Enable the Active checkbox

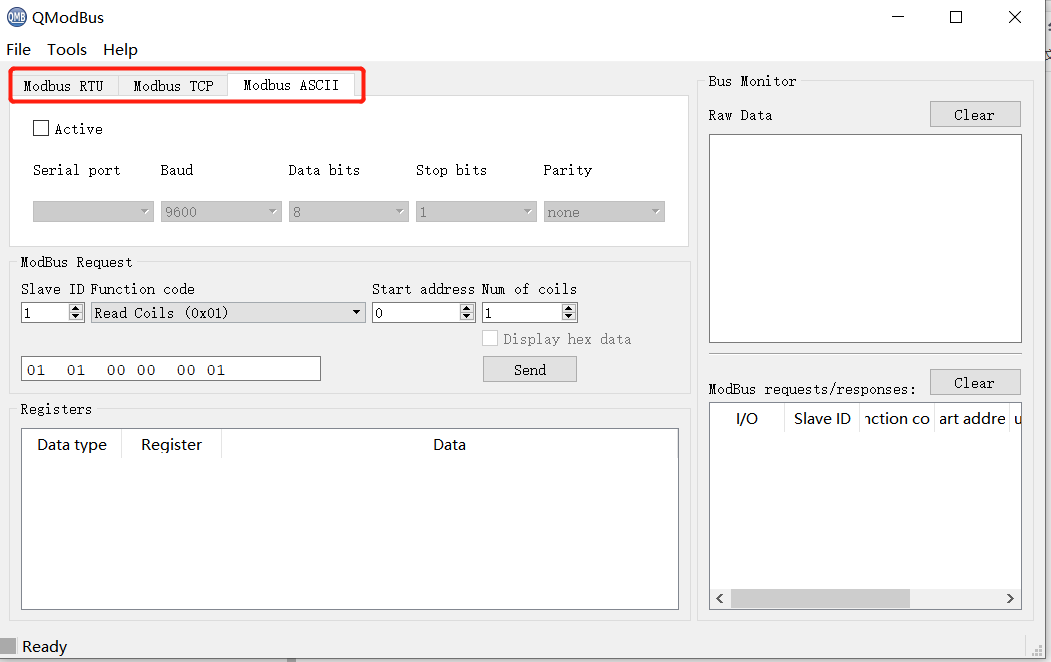click(41, 128)
